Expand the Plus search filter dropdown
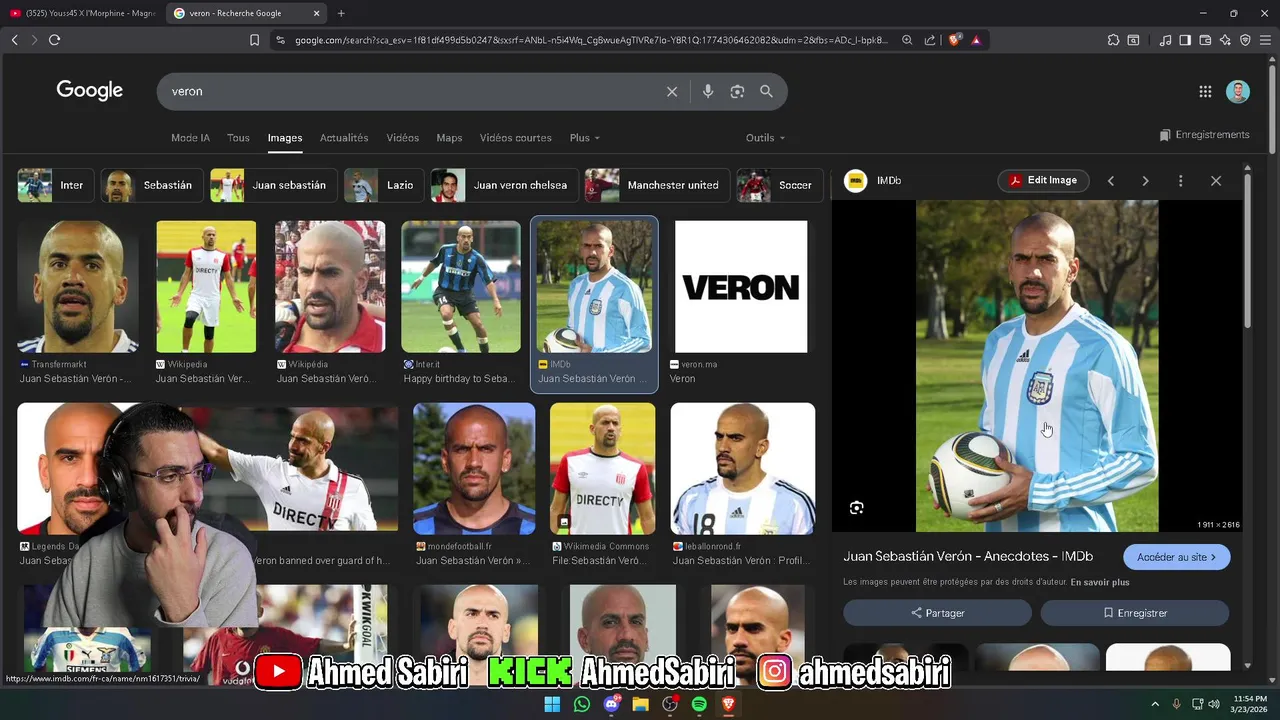 585,138
